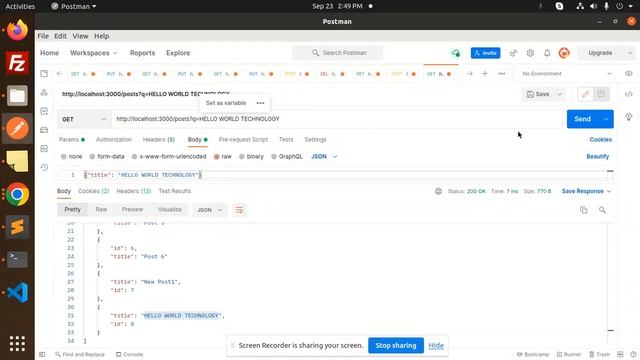Switch response view to Raw
This screenshot has width=640, height=360.
point(101,210)
